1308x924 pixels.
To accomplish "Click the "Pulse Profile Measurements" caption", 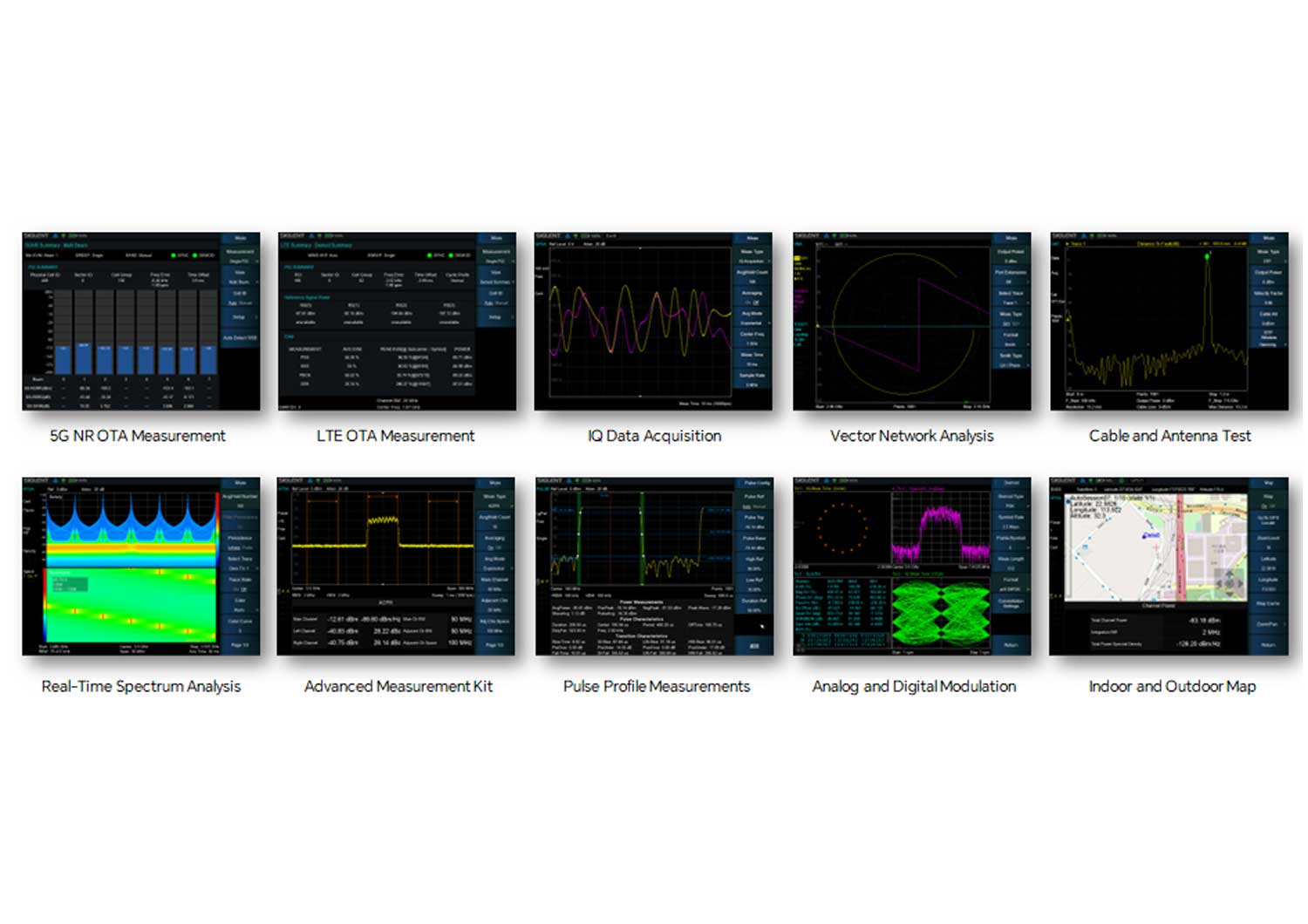I will (x=657, y=687).
